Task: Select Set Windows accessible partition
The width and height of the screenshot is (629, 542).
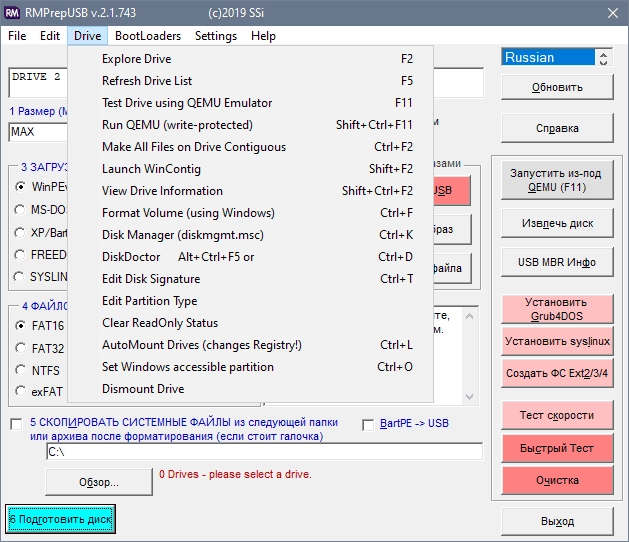Action: 251,367
